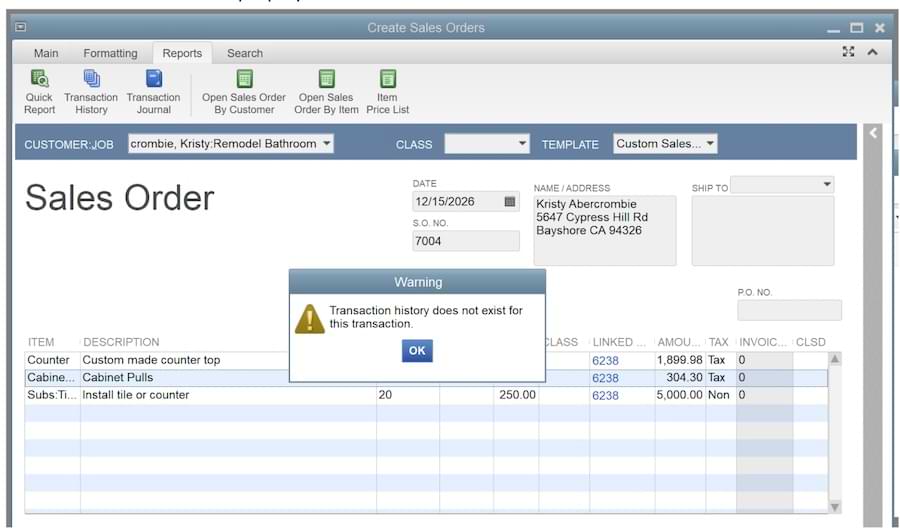Click the date calendar picker icon

[509, 201]
